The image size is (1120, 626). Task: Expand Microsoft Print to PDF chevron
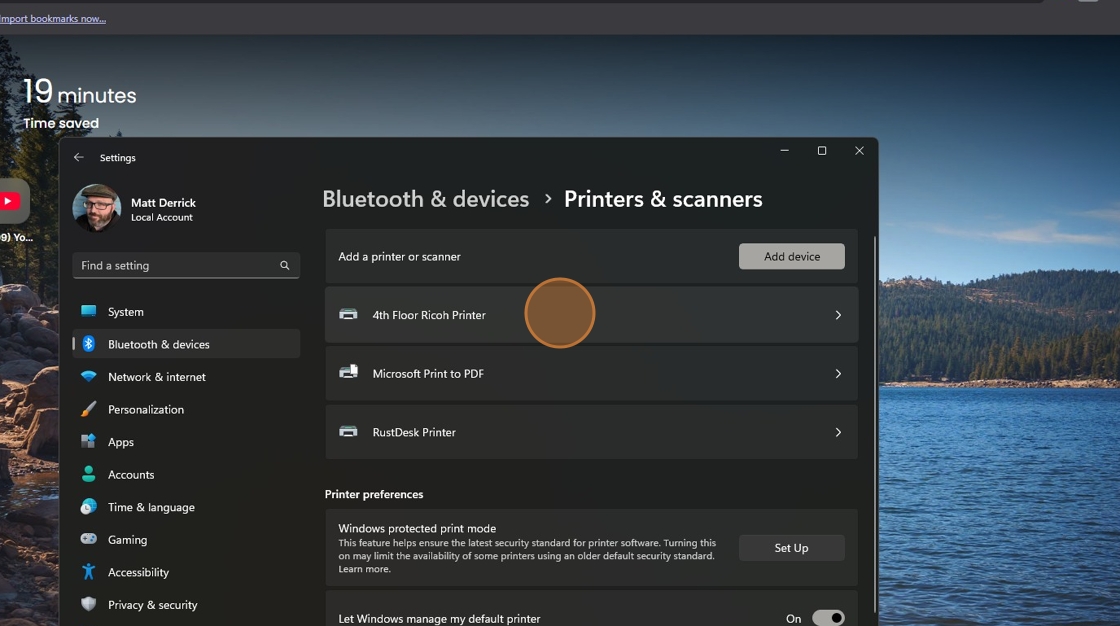pyautogui.click(x=838, y=374)
